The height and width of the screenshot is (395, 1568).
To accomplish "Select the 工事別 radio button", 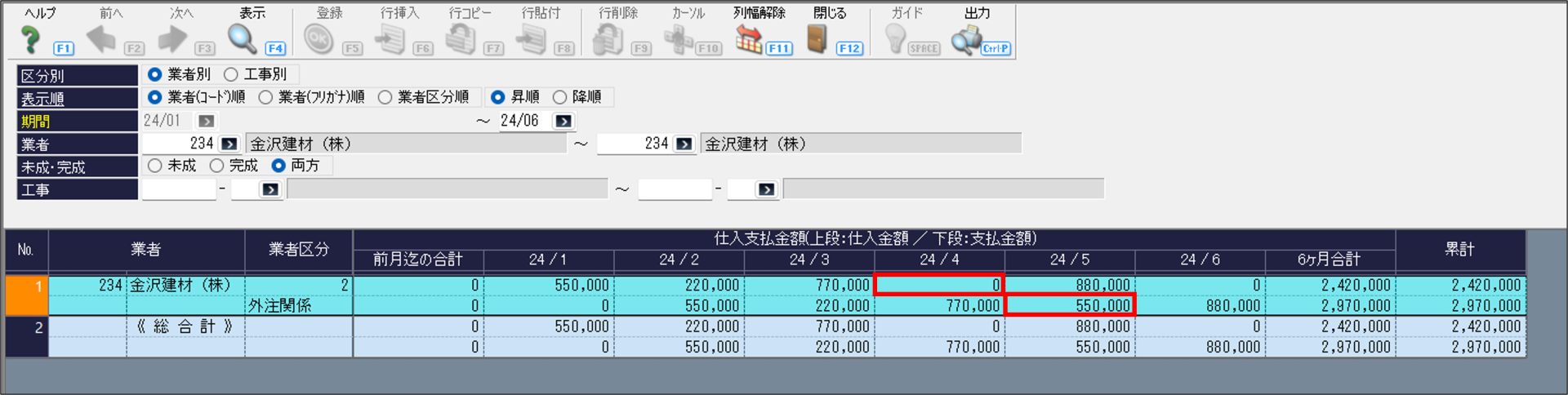I will [x=231, y=74].
